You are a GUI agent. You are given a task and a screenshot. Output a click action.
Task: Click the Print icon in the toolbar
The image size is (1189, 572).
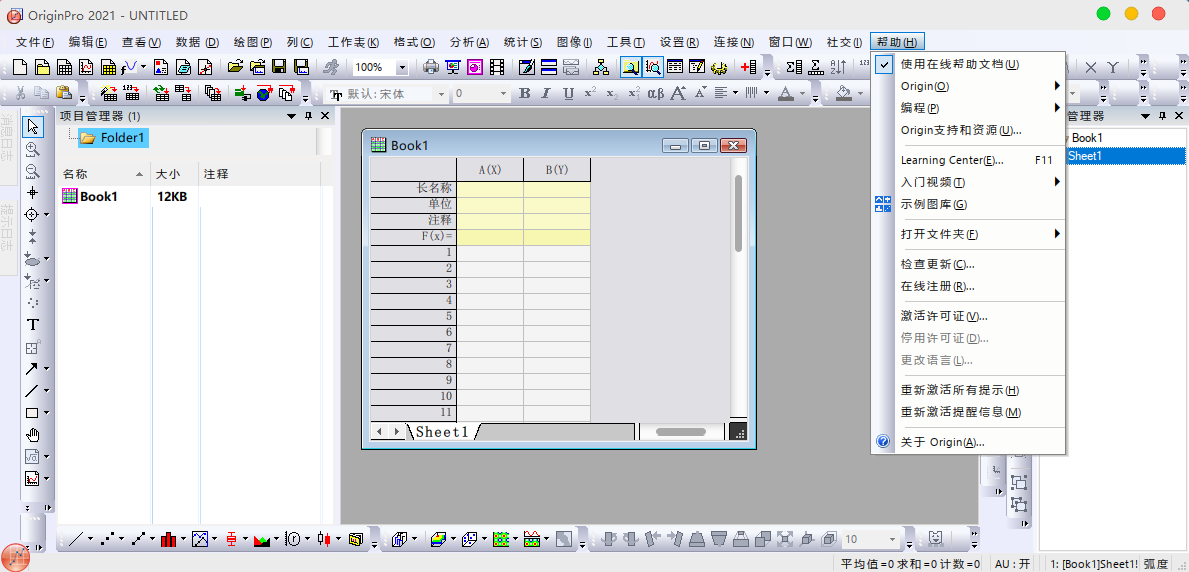coord(431,67)
